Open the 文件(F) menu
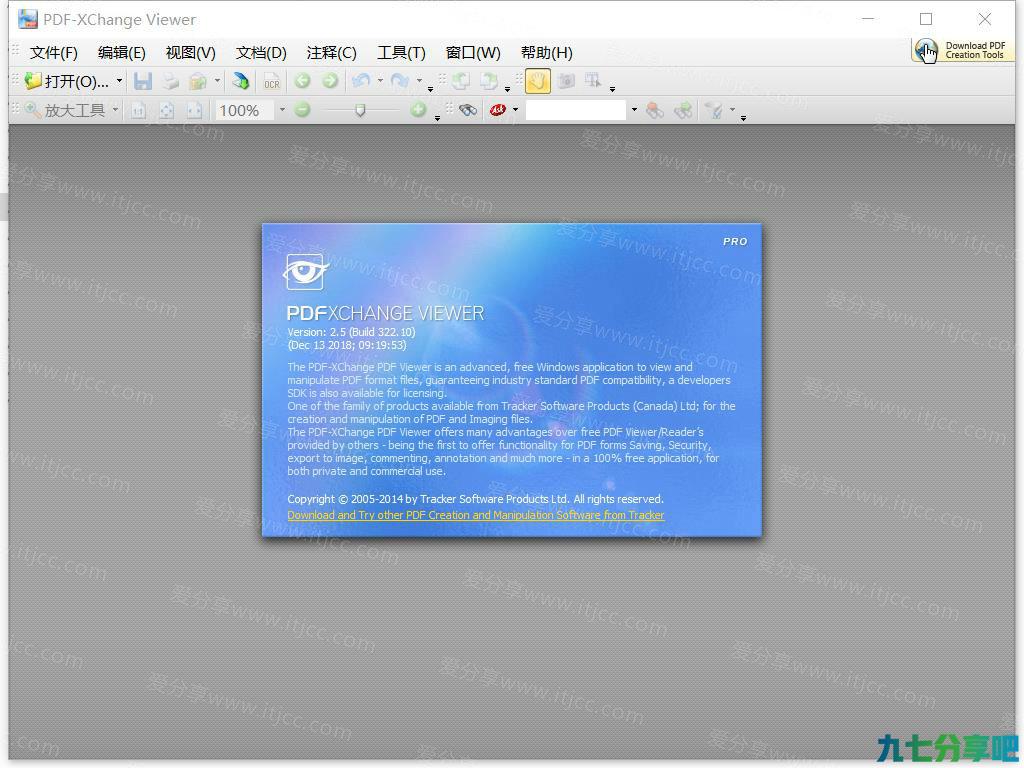 pyautogui.click(x=54, y=53)
